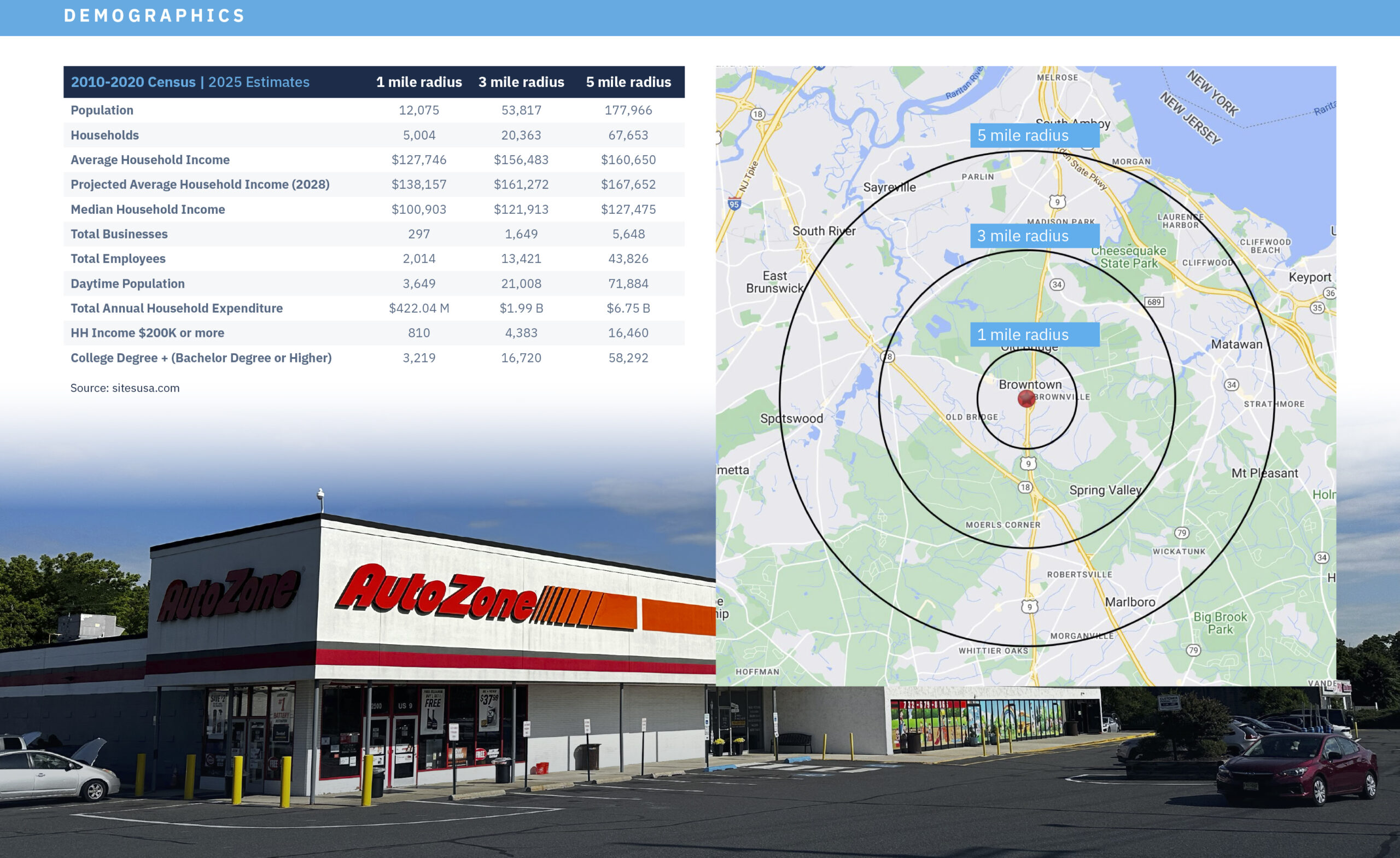Click the "3 mile radius" table column header
Image resolution: width=1400 pixels, height=858 pixels.
(521, 82)
